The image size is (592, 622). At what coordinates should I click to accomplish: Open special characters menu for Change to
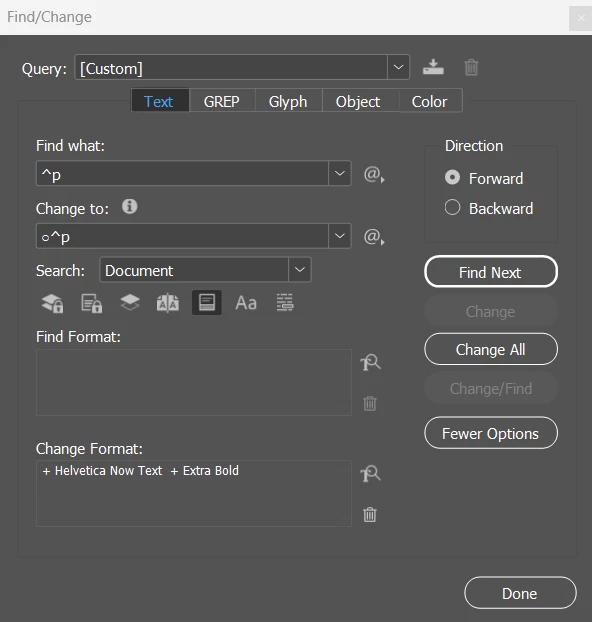click(x=374, y=237)
